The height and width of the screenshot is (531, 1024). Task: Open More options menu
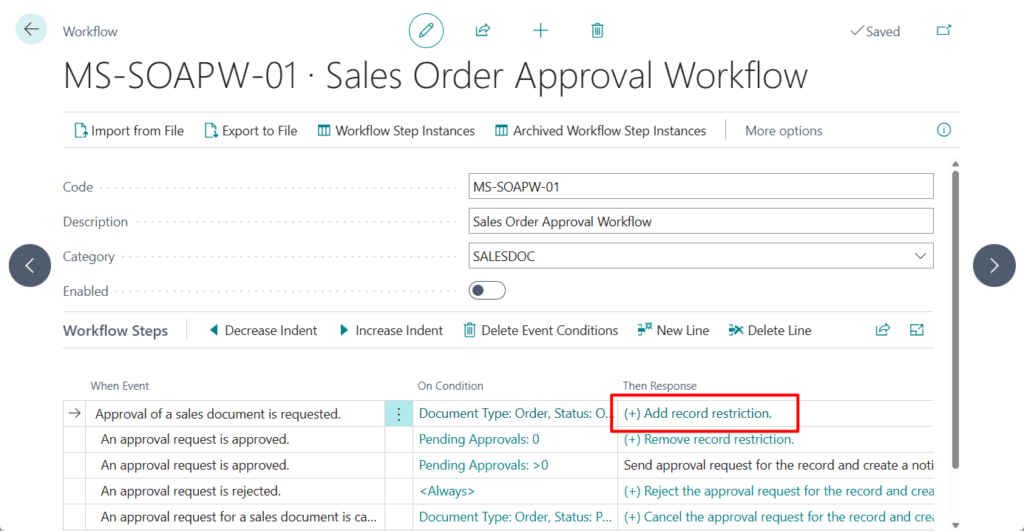[x=783, y=130]
